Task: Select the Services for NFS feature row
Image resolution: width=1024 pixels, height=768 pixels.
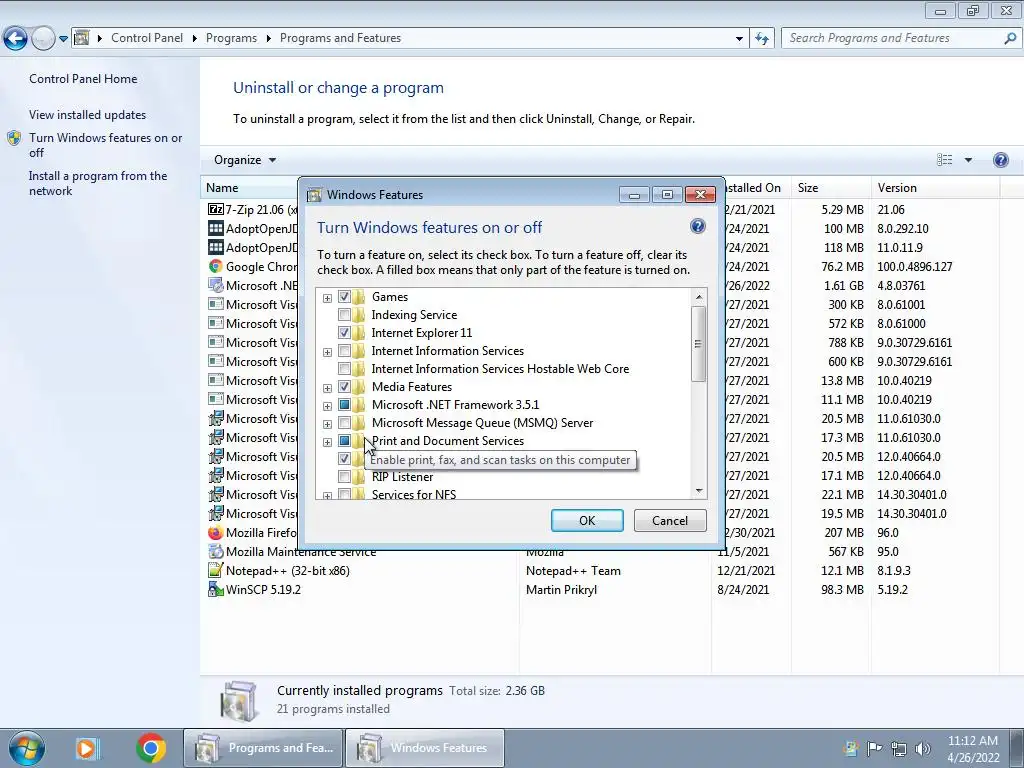Action: [x=414, y=494]
